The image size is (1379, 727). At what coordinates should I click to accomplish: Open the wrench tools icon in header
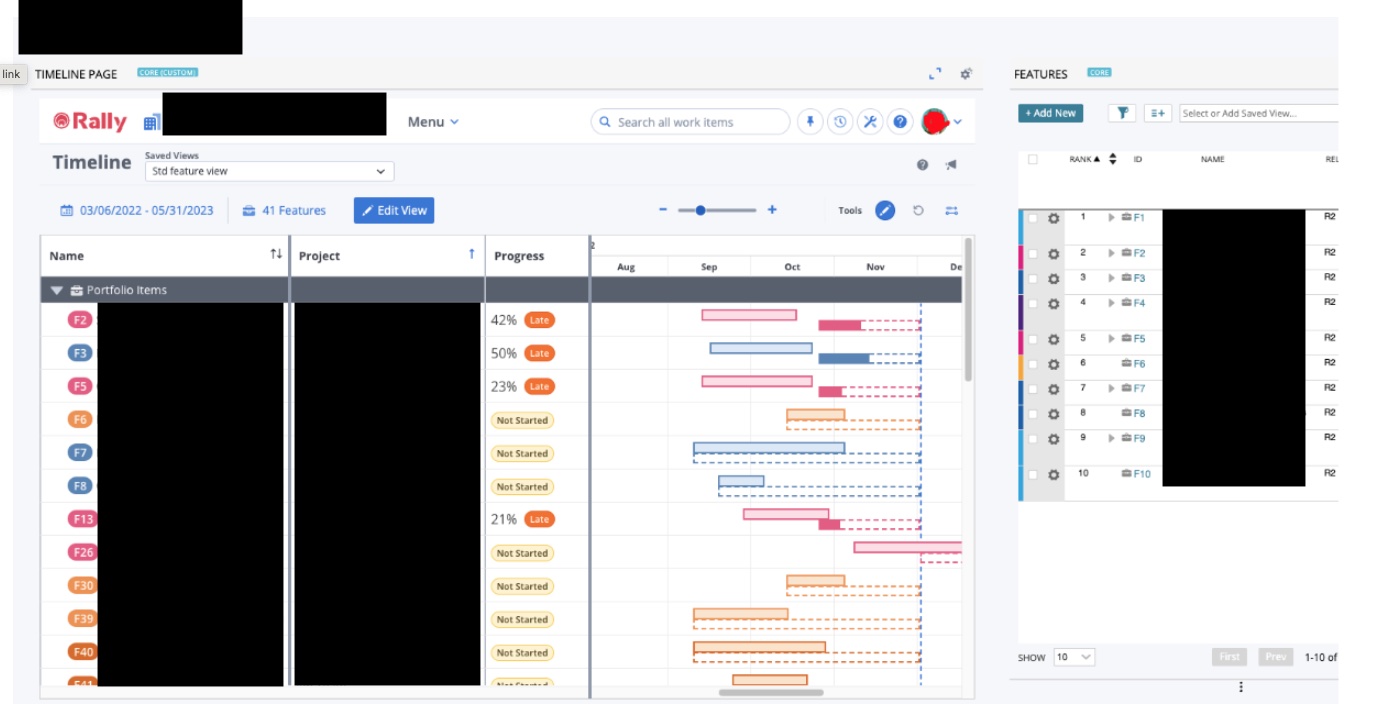coord(870,122)
